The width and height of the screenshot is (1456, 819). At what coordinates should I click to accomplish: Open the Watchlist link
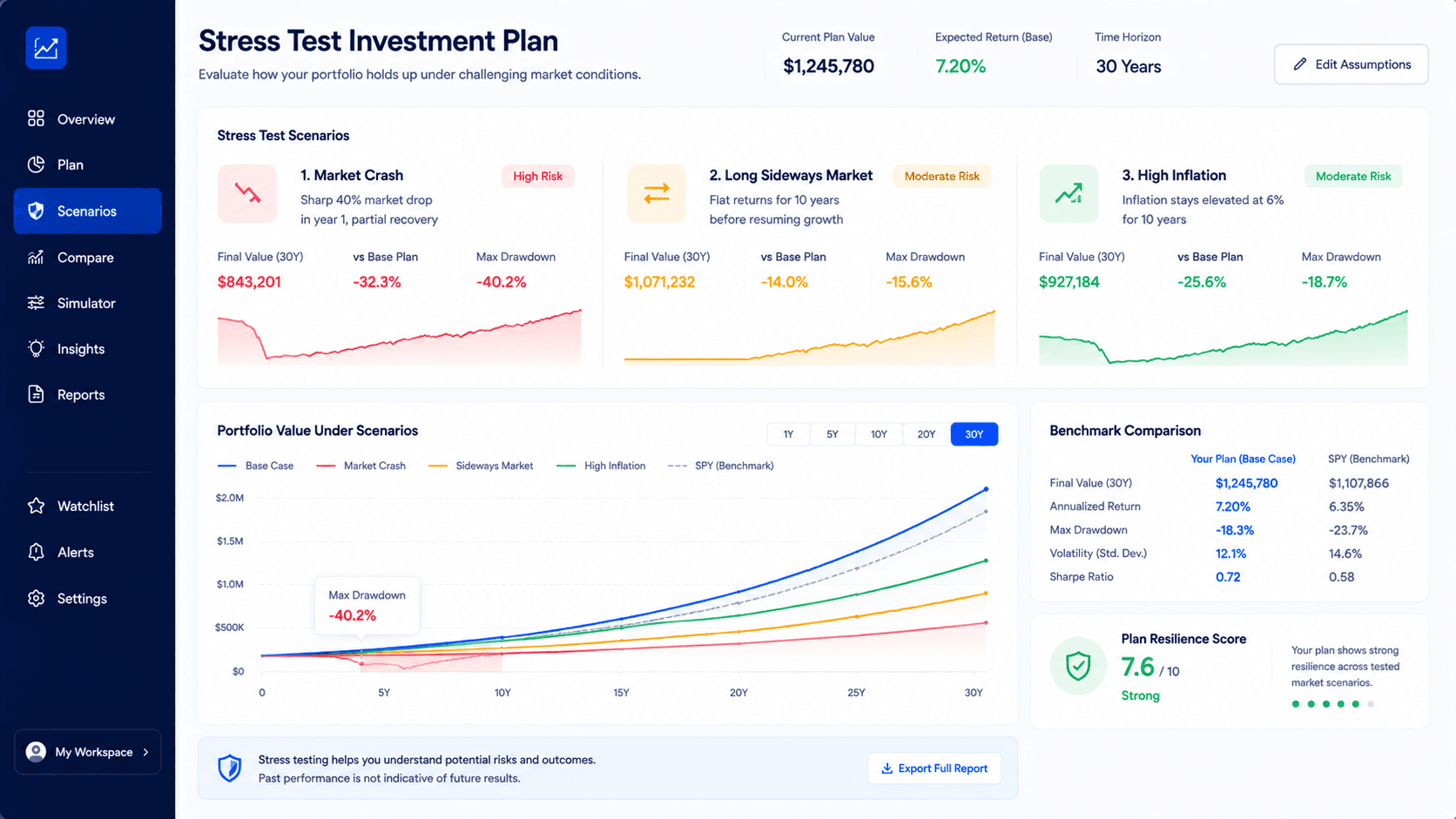click(x=87, y=506)
